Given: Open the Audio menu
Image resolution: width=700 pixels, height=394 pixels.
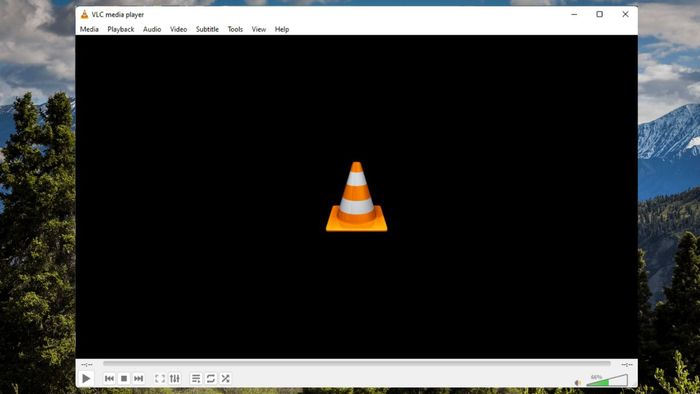Looking at the screenshot, I should [x=152, y=29].
